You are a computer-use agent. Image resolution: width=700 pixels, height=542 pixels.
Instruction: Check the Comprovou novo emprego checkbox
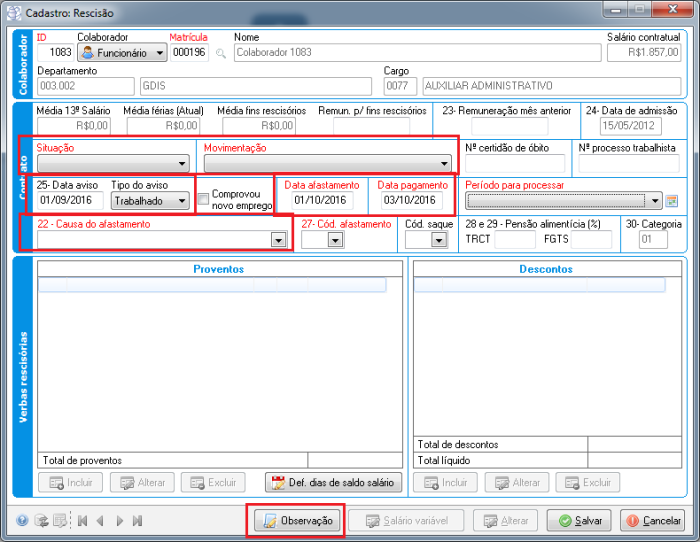(204, 198)
